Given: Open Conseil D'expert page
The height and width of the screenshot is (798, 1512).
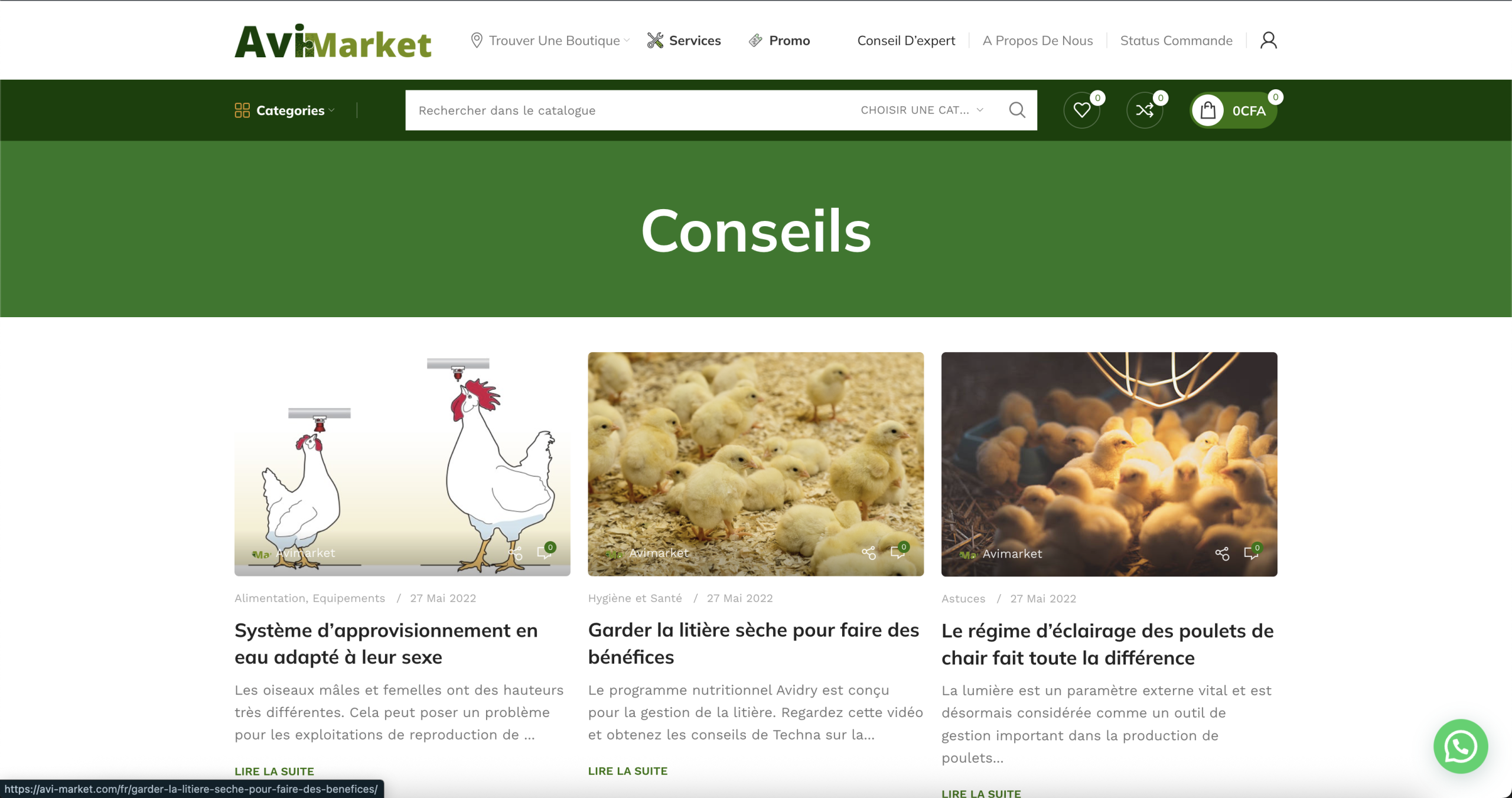Looking at the screenshot, I should click(906, 40).
